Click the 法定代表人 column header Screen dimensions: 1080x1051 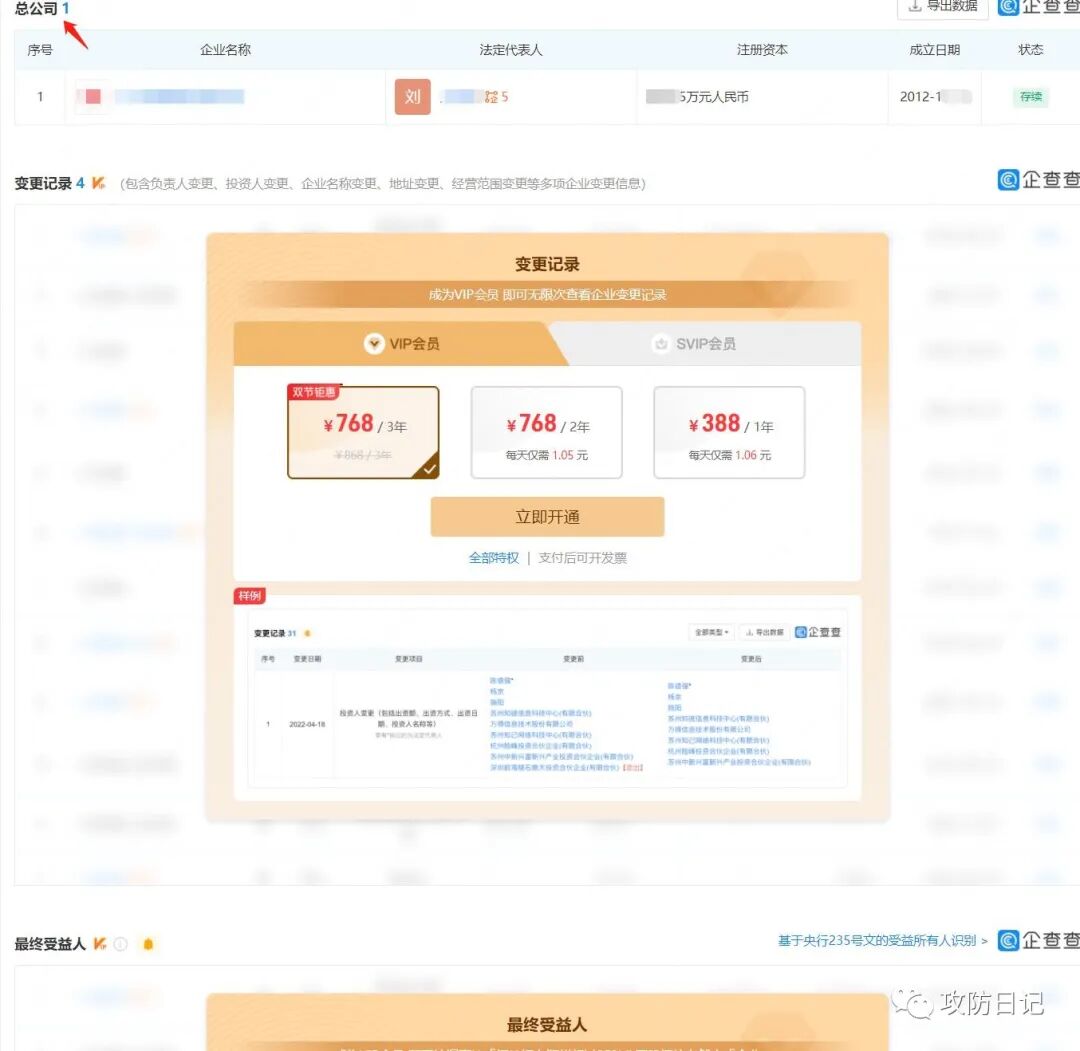click(x=510, y=50)
